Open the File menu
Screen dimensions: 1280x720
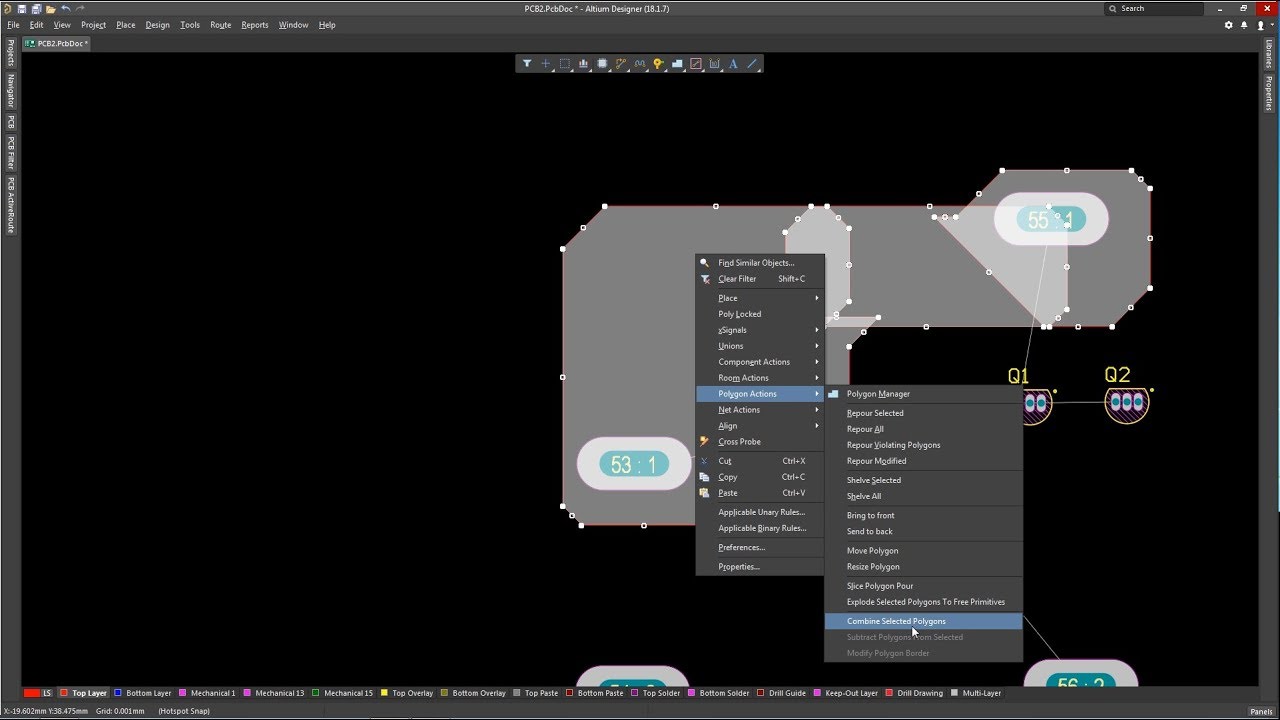click(13, 25)
